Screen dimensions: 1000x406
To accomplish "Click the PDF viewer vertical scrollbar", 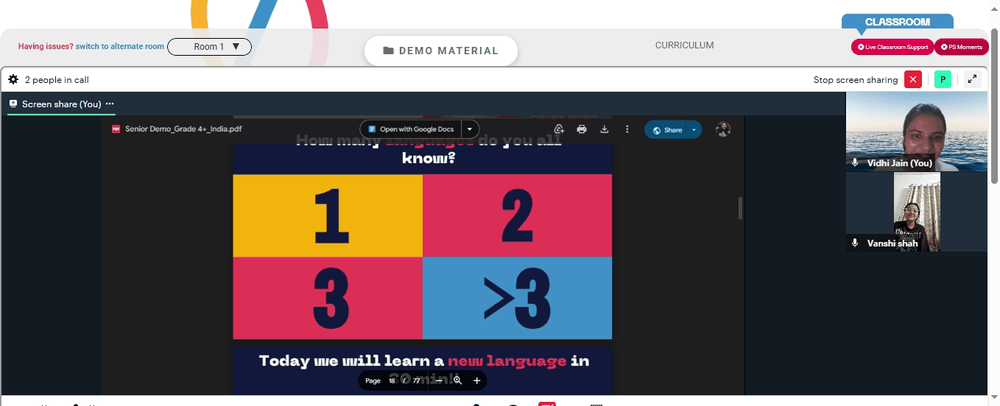I will [740, 208].
